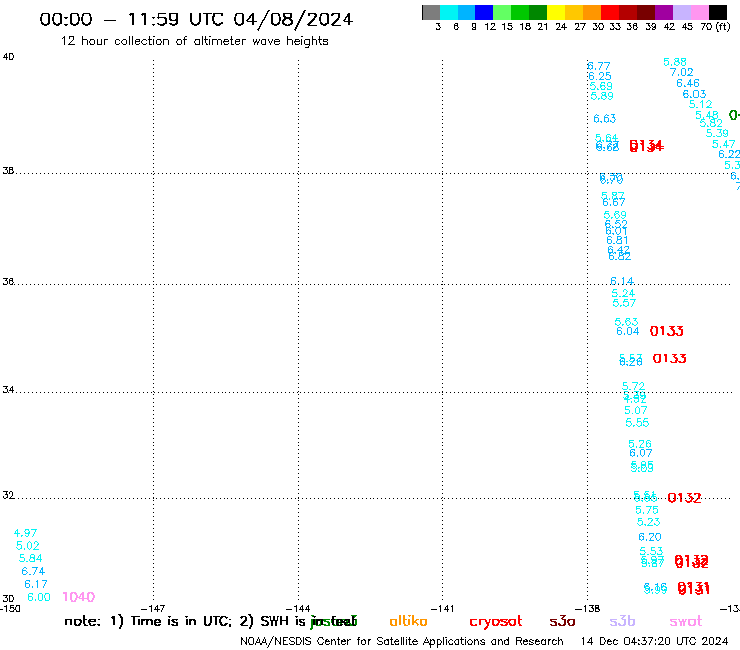Click the longitude axis label "-141"
The width and height of the screenshot is (740, 650).
point(443,609)
